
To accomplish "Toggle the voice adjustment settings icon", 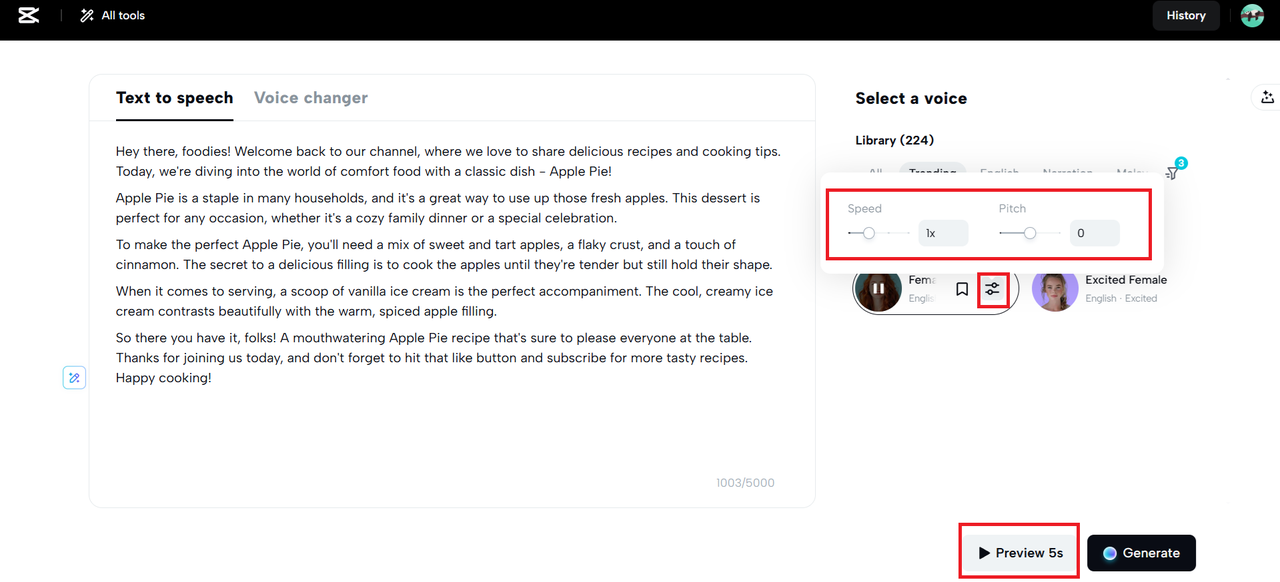I will tap(992, 289).
